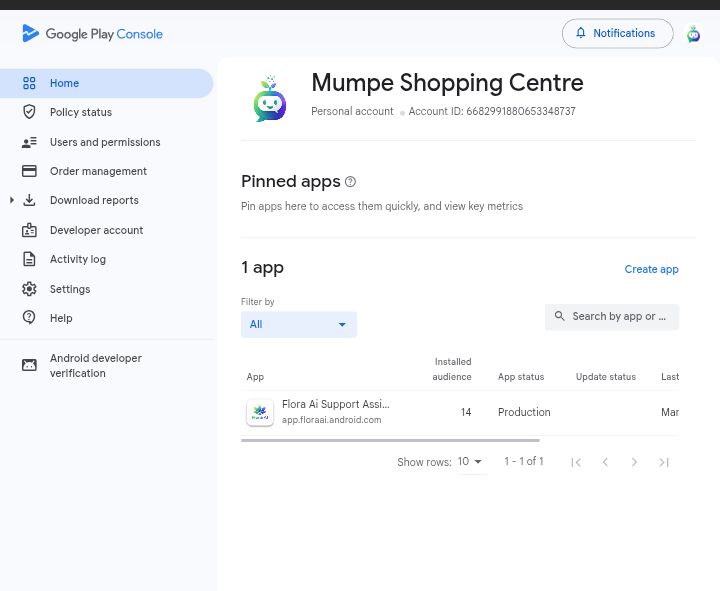Open the Show rows count dropdown
Image resolution: width=720 pixels, height=591 pixels.
[470, 462]
